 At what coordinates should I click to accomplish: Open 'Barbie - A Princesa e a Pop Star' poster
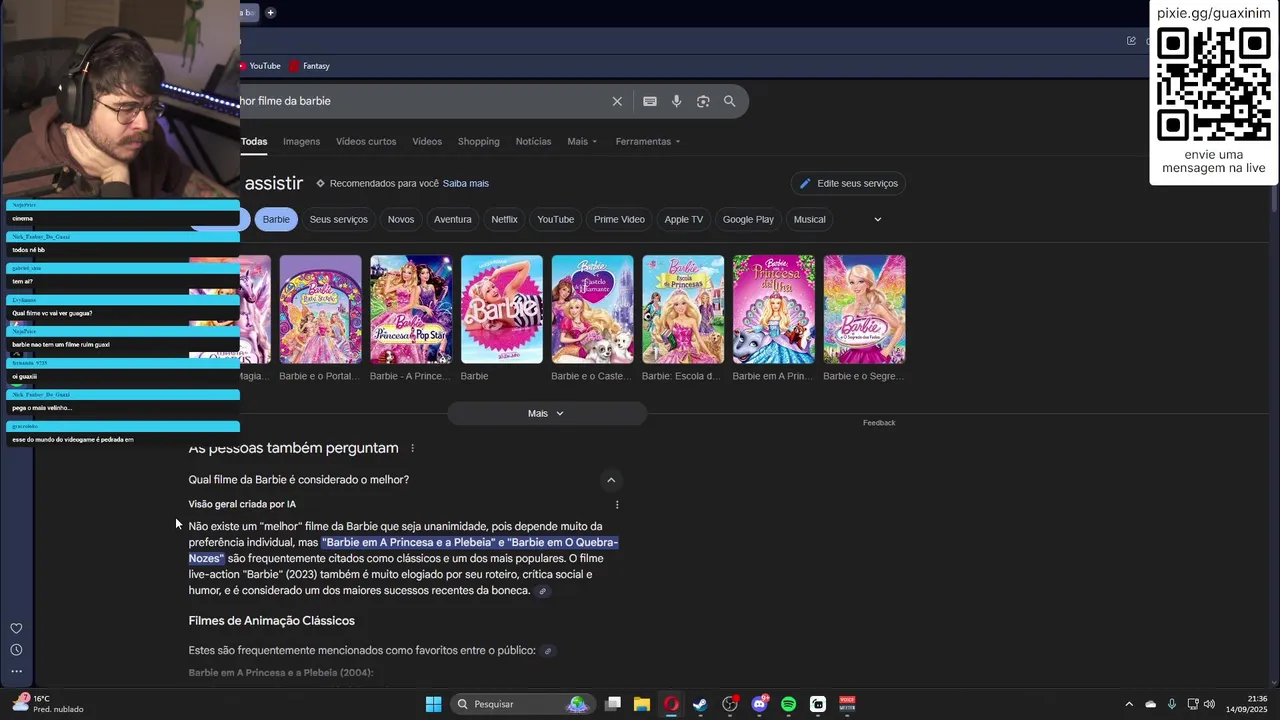click(411, 310)
